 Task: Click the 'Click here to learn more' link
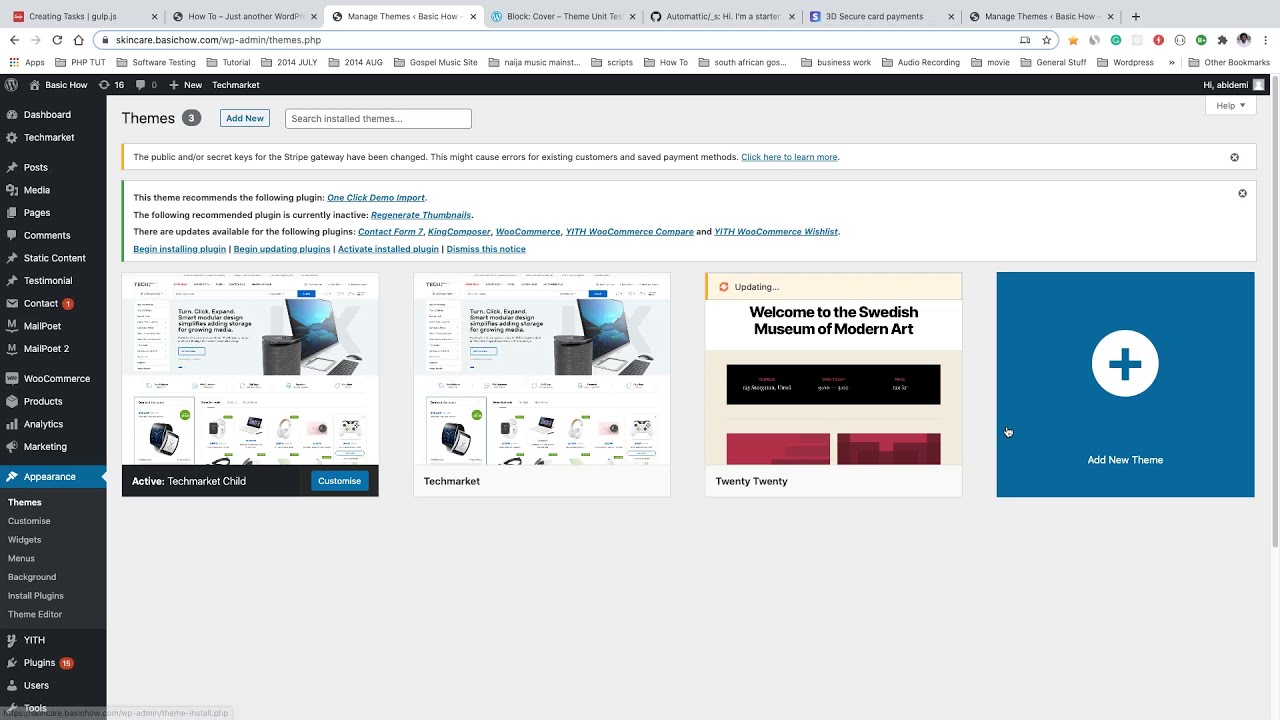789,157
